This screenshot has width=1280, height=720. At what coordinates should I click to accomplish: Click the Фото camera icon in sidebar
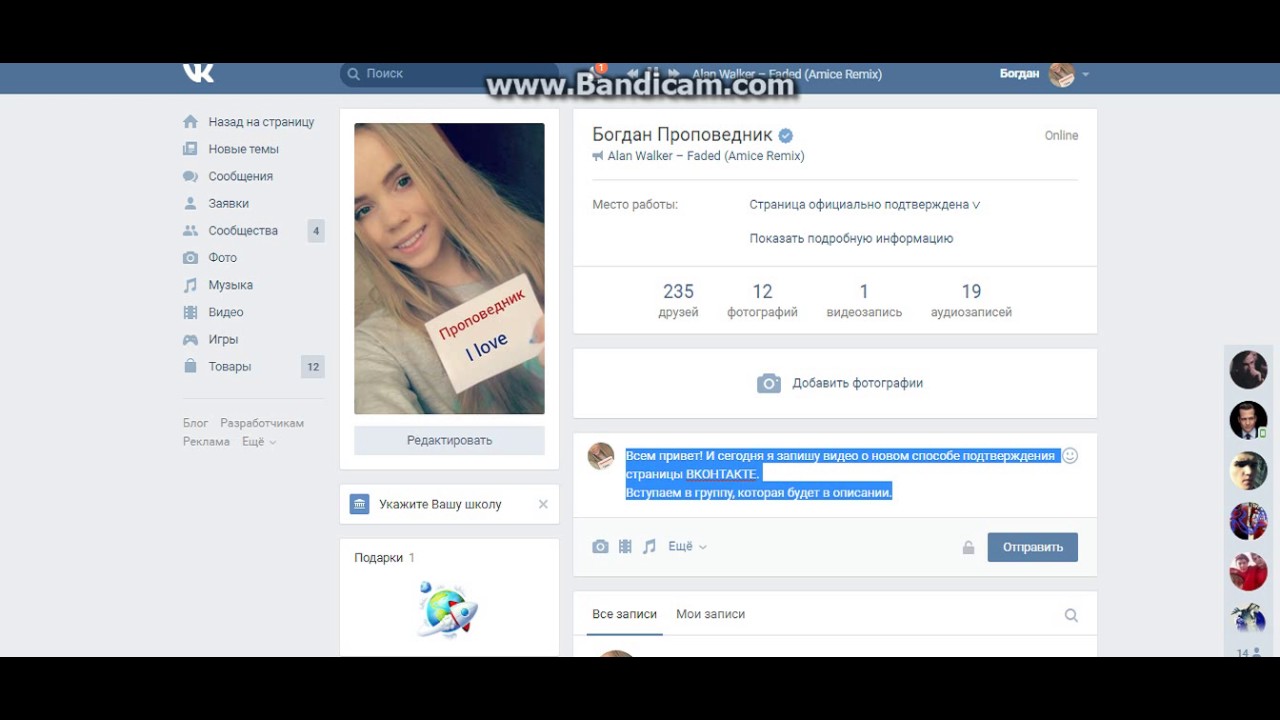tap(190, 258)
